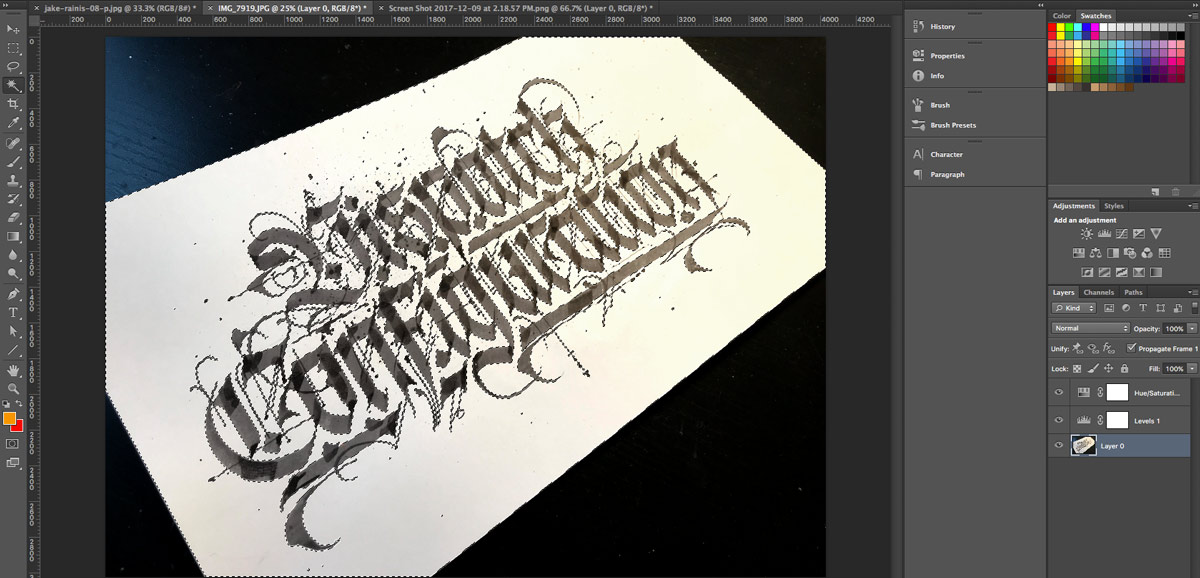This screenshot has width=1200, height=578.
Task: Toggle lock transparent pixels
Action: coord(1079,369)
